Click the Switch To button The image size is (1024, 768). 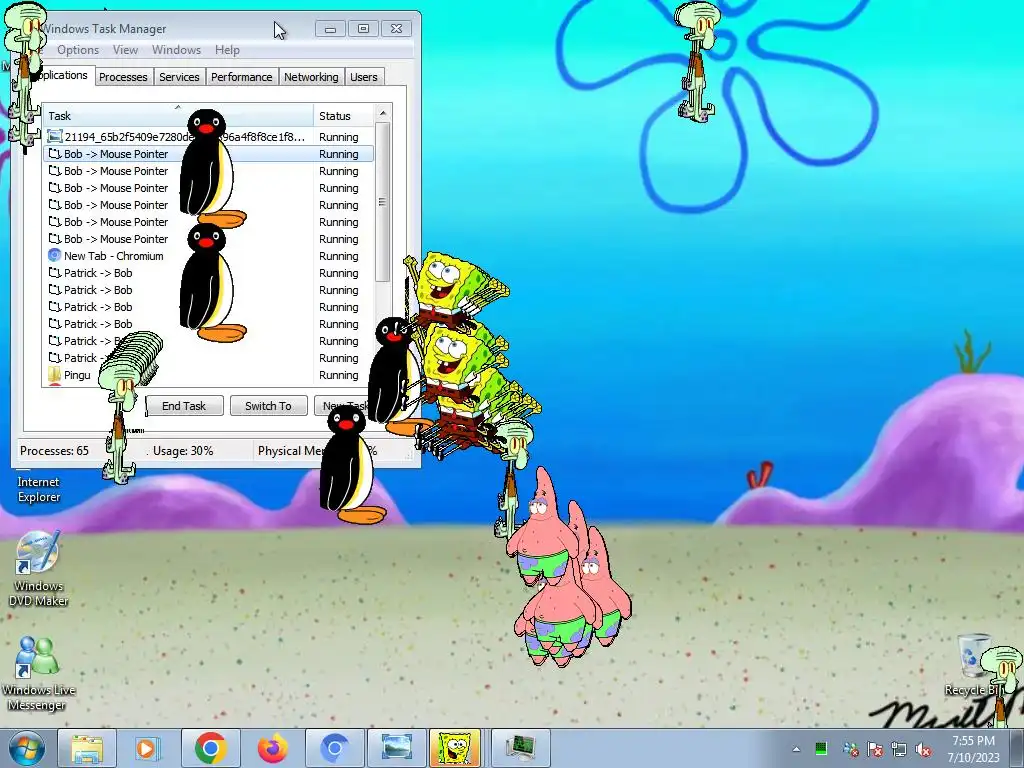pos(268,406)
